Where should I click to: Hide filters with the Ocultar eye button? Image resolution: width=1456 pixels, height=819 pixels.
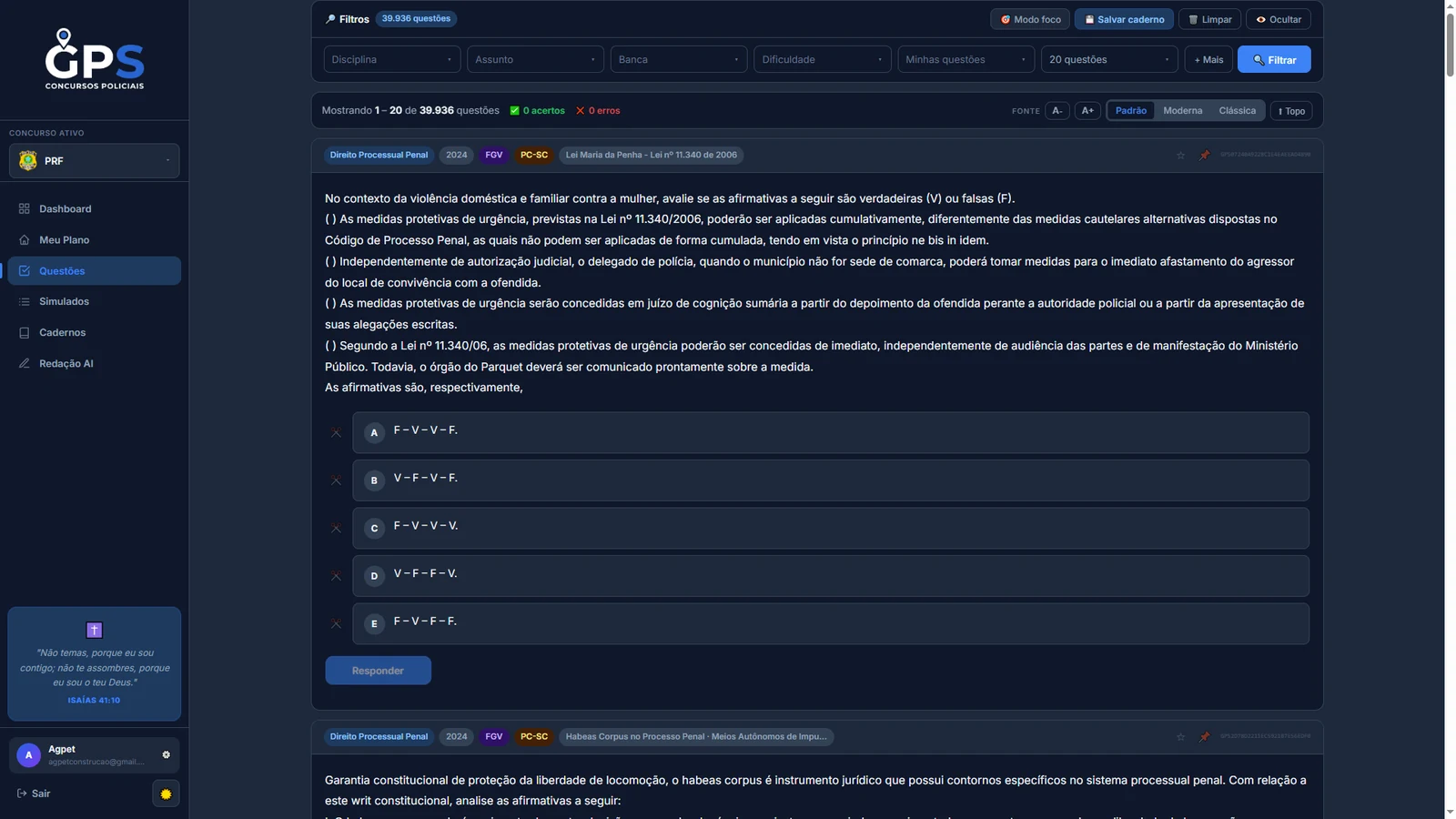pos(1279,19)
